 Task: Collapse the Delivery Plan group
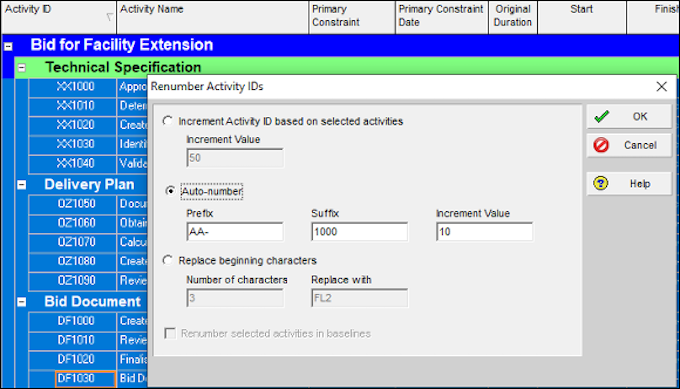click(x=21, y=185)
